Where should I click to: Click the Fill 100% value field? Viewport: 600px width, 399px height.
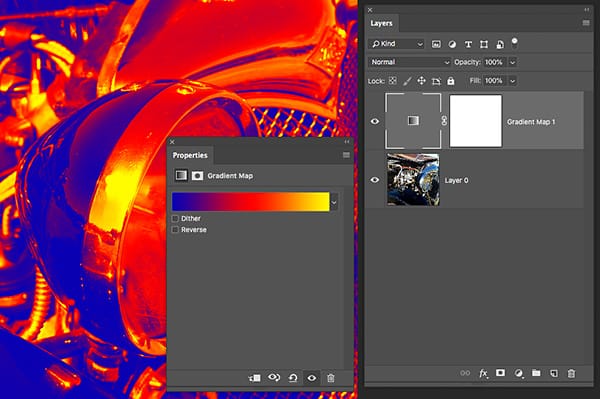[x=496, y=81]
